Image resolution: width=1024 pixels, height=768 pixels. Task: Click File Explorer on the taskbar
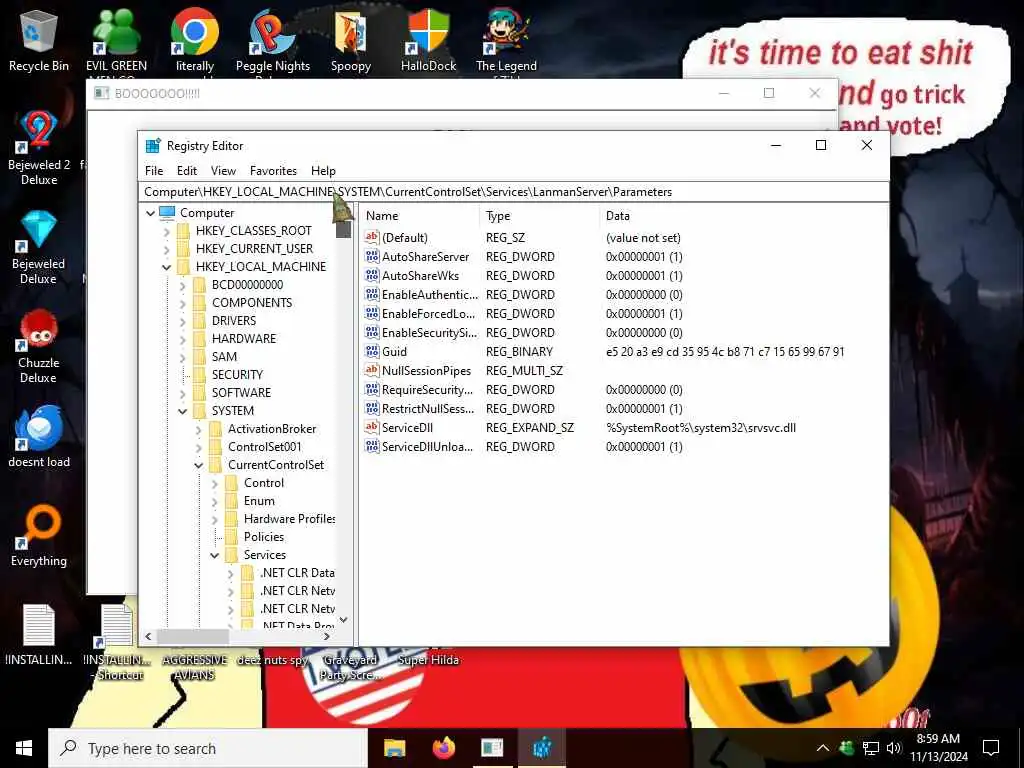tap(394, 748)
